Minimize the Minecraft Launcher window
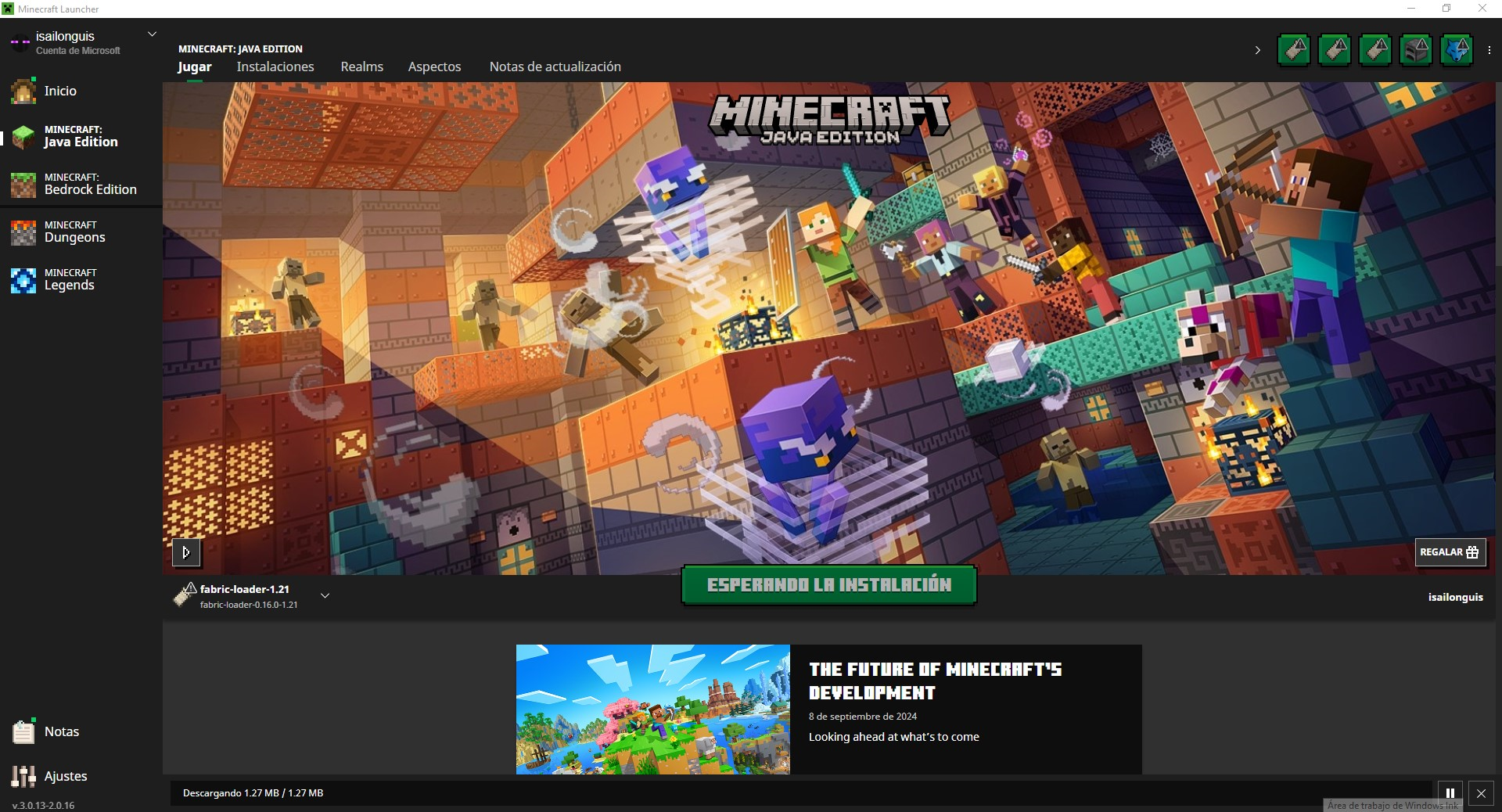 (1411, 9)
